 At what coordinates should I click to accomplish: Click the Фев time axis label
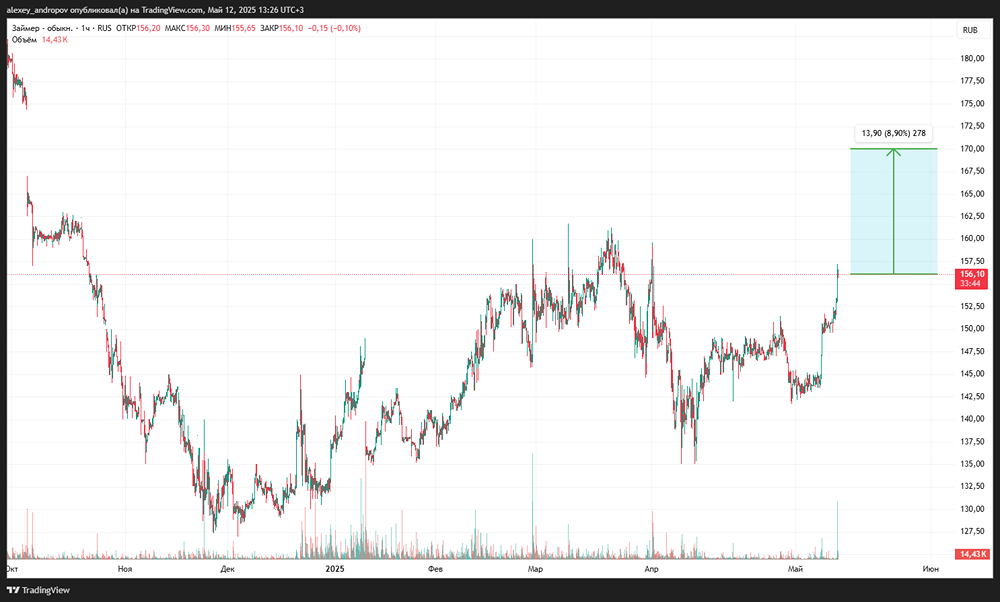(x=435, y=569)
